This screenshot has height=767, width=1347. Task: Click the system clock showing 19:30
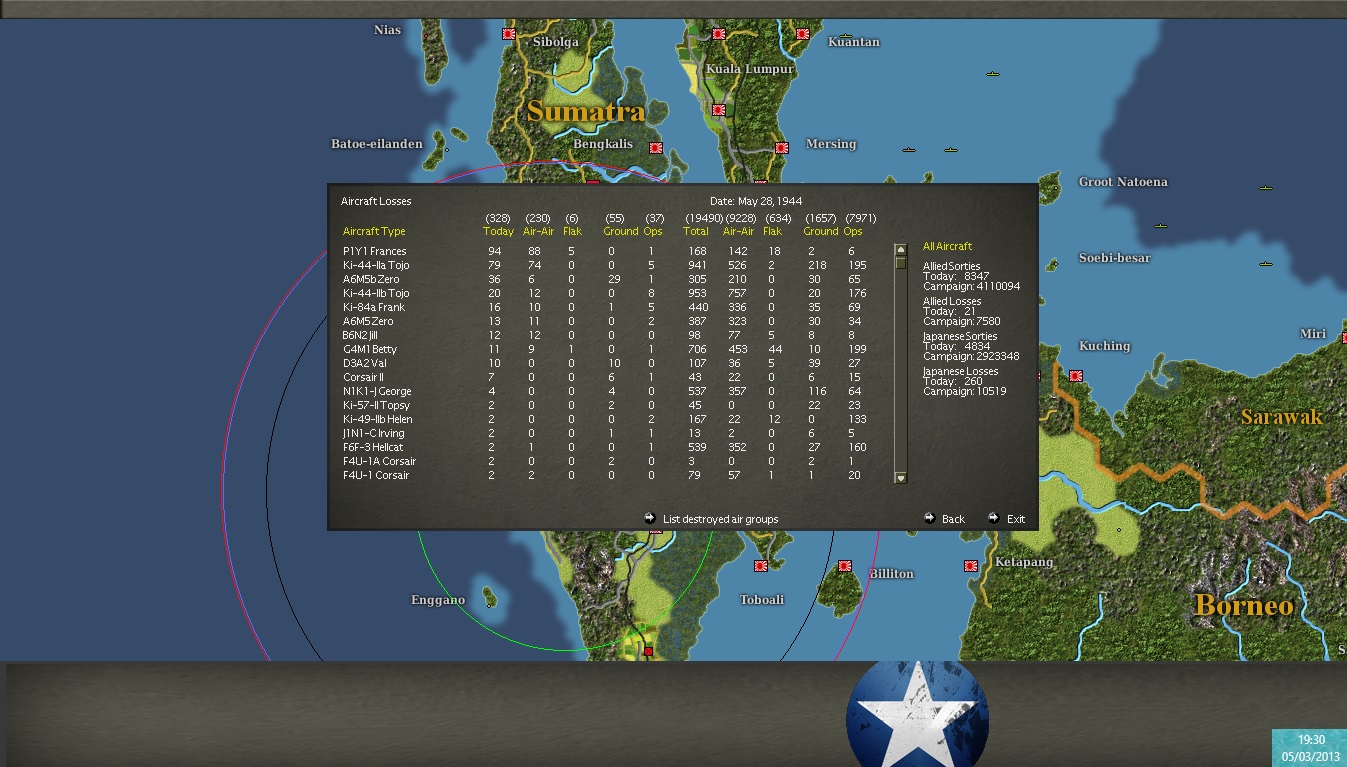pos(1309,740)
